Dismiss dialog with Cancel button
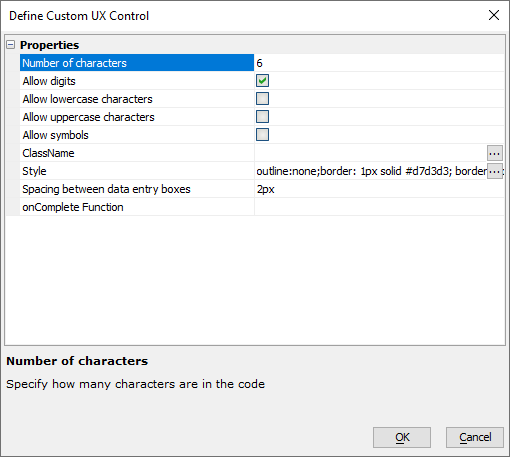 [475, 437]
